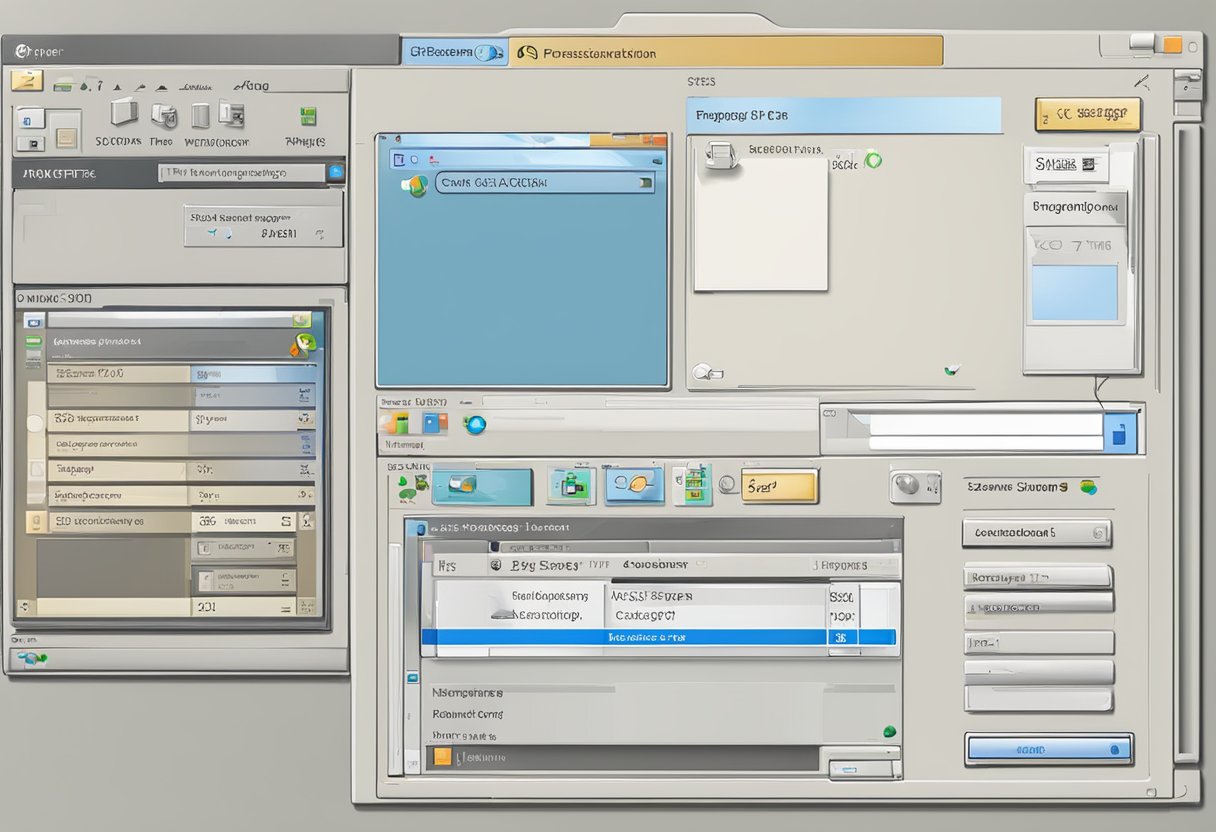
Task: Click the green chip icon in left toolbar
Action: pos(307,115)
